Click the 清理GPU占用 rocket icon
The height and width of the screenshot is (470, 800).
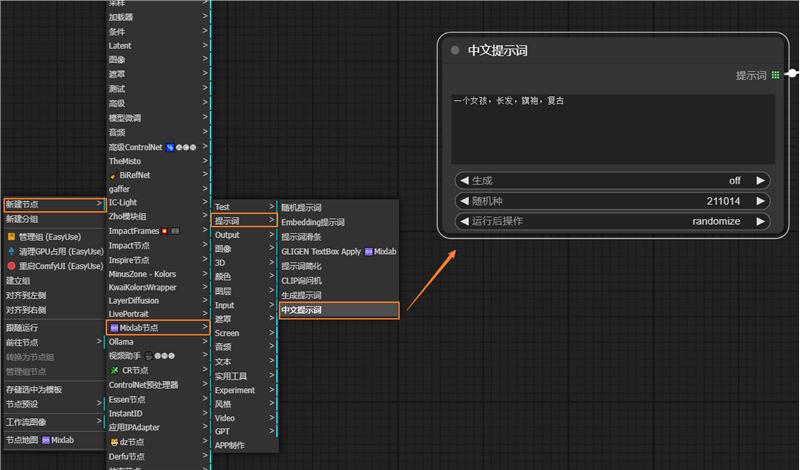click(x=12, y=251)
